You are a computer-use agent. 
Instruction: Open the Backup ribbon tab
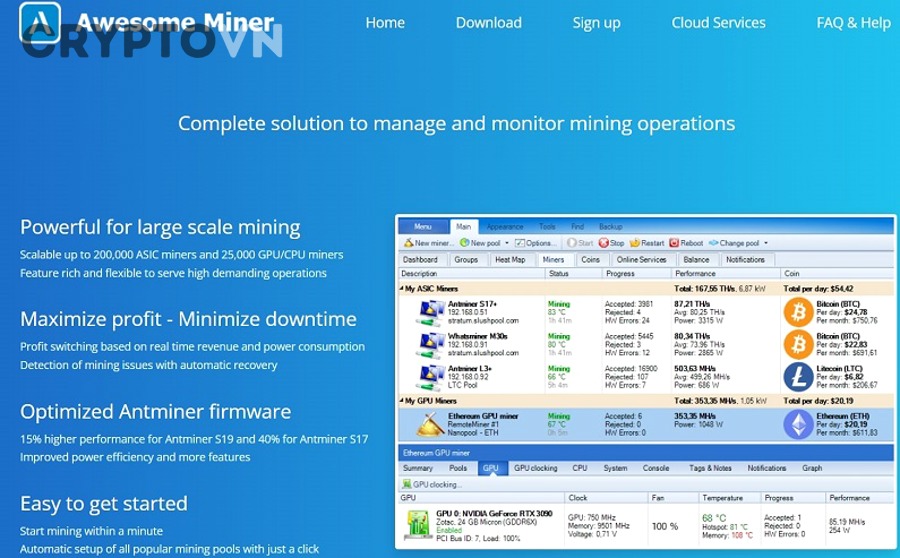point(611,227)
